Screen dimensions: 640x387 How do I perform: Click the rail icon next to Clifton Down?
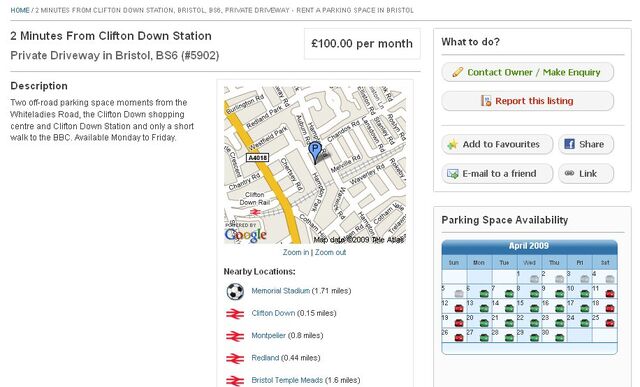[x=235, y=314]
